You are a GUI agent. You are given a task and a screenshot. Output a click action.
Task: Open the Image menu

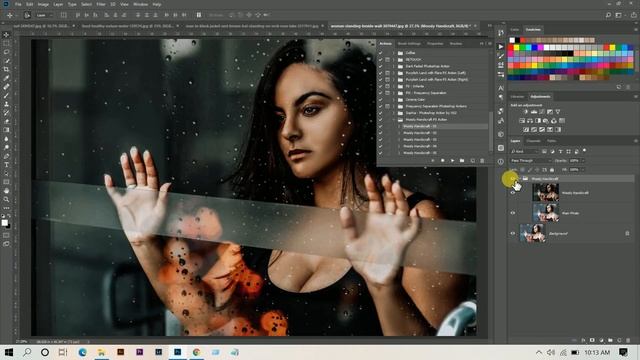tap(43, 4)
